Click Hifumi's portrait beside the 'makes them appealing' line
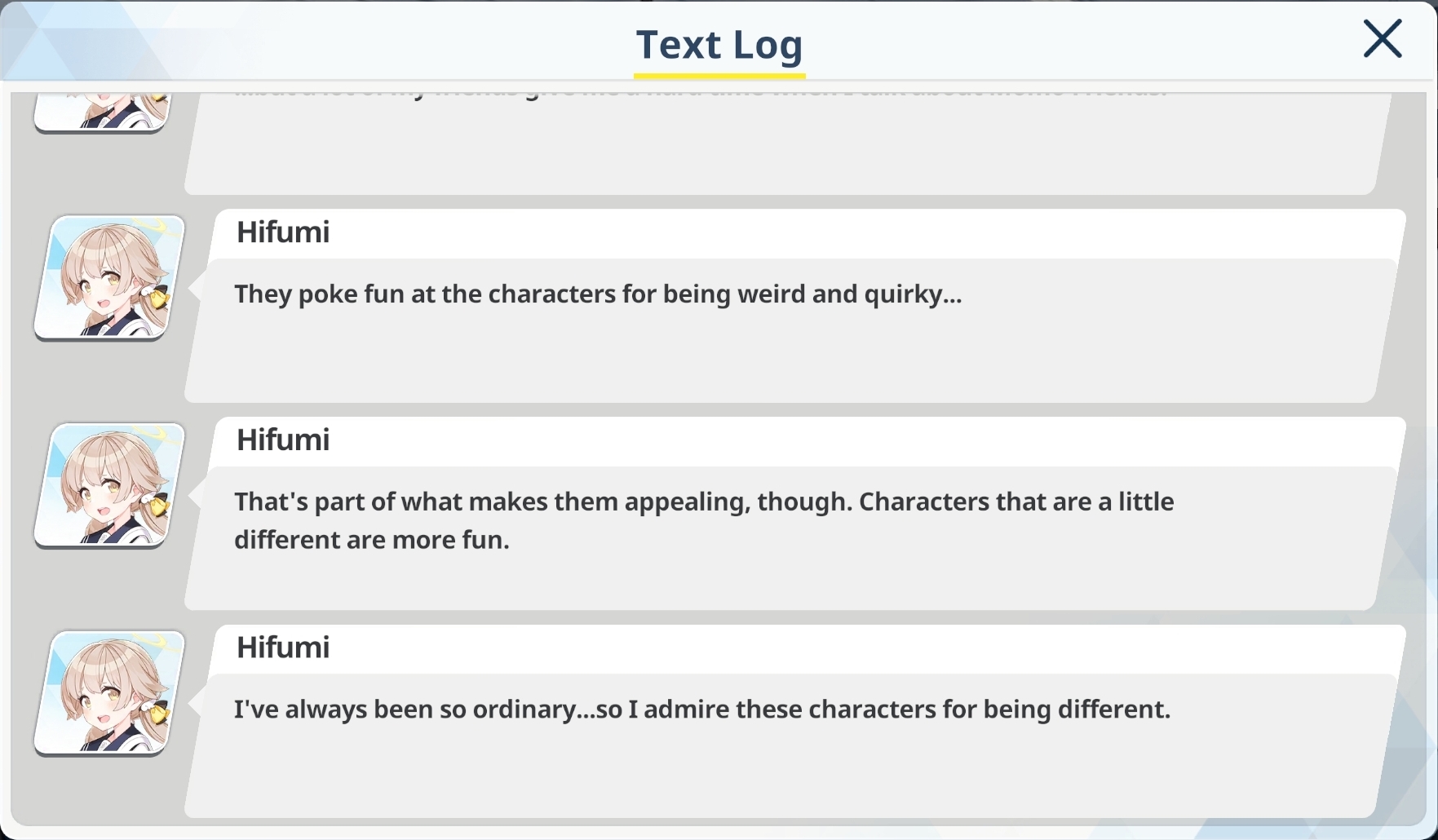1438x840 pixels. click(110, 485)
